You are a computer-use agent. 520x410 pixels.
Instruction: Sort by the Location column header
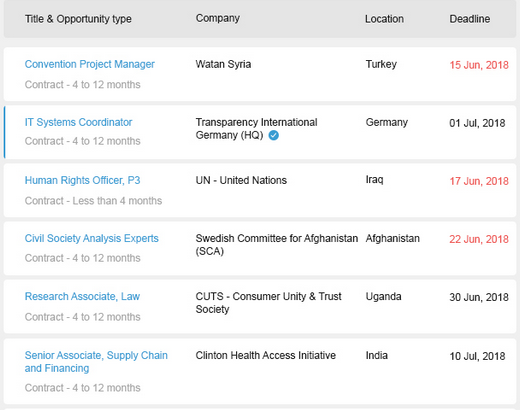click(384, 19)
